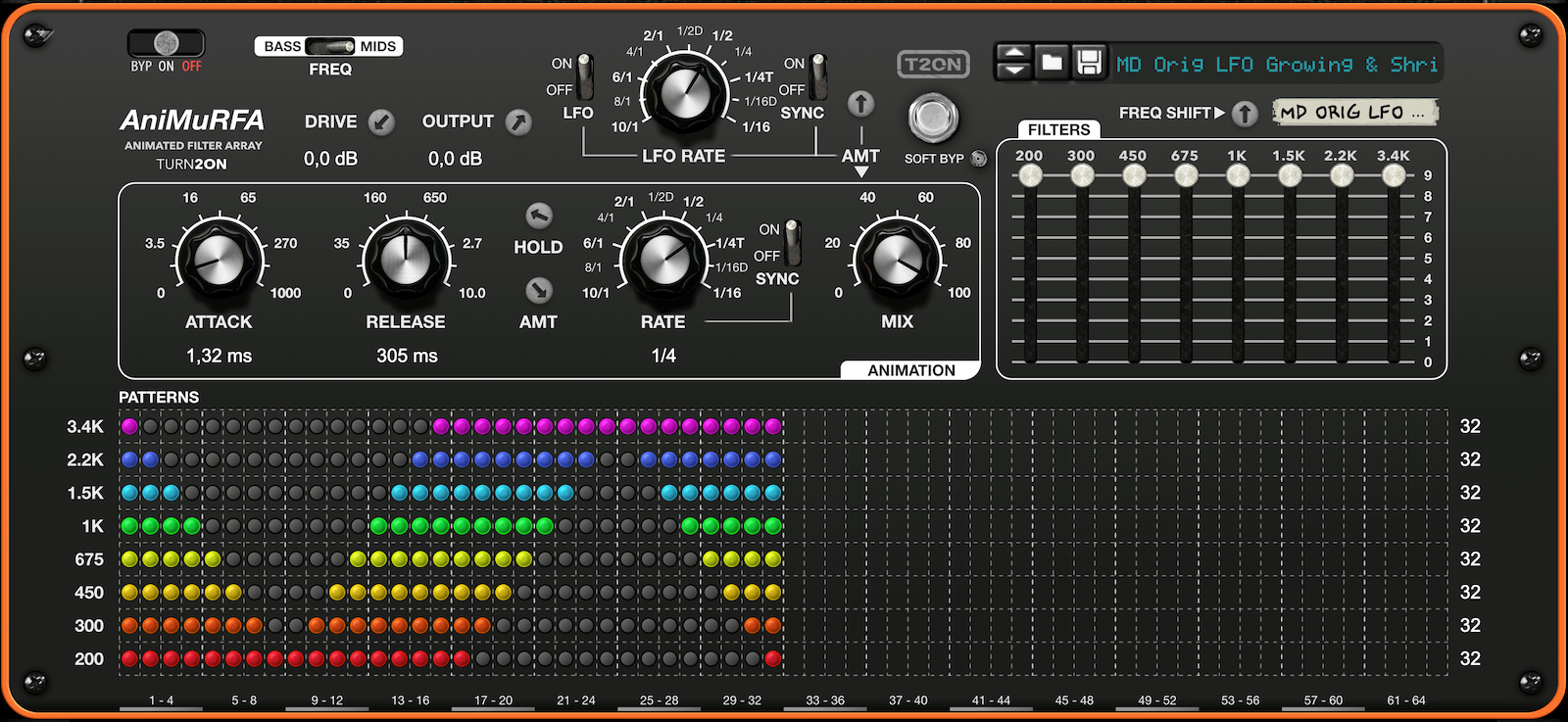Toggle first orange step in 300 row
Screen dimensions: 1568x722
tap(129, 625)
